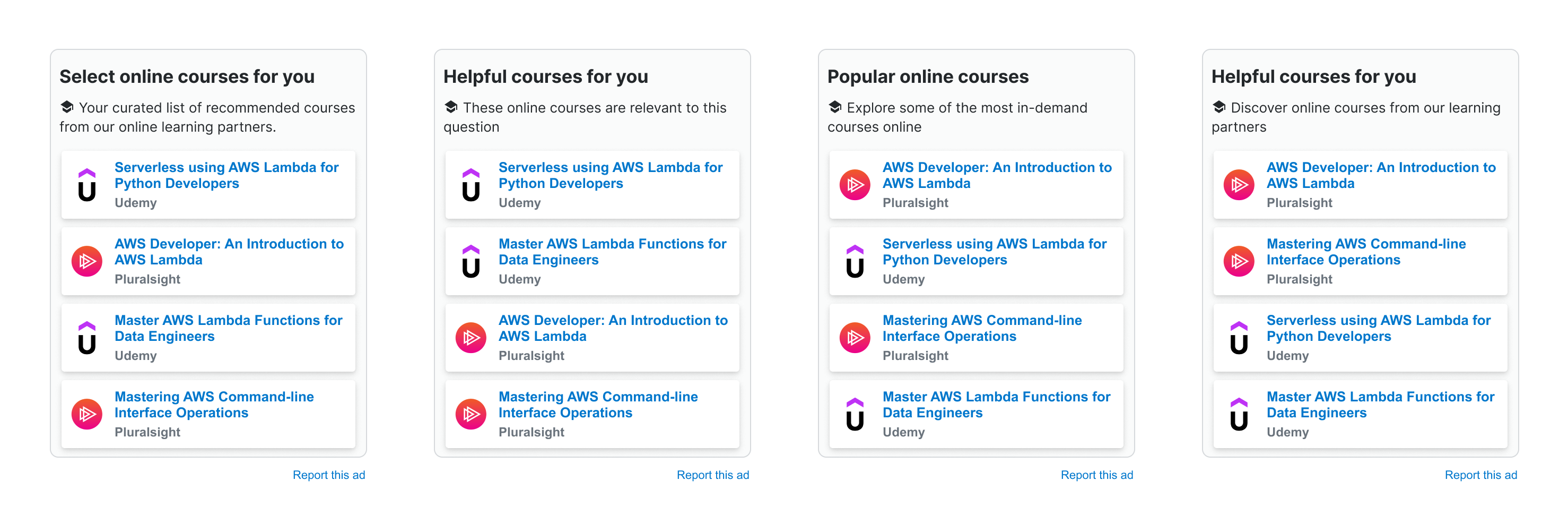
Task: Report the 'Select online courses for you' ad
Action: [329, 475]
